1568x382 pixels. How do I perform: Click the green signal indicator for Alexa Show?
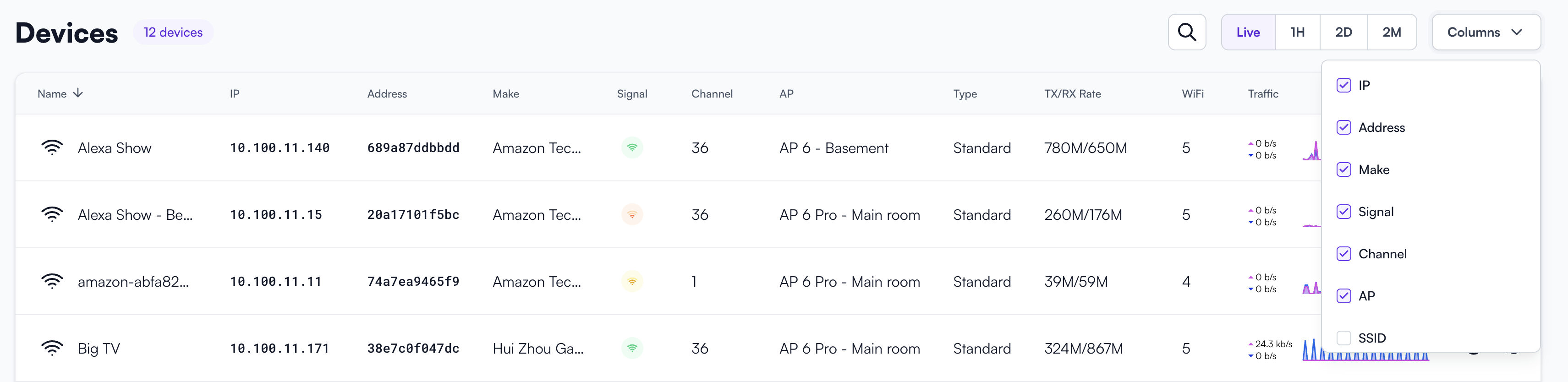632,148
